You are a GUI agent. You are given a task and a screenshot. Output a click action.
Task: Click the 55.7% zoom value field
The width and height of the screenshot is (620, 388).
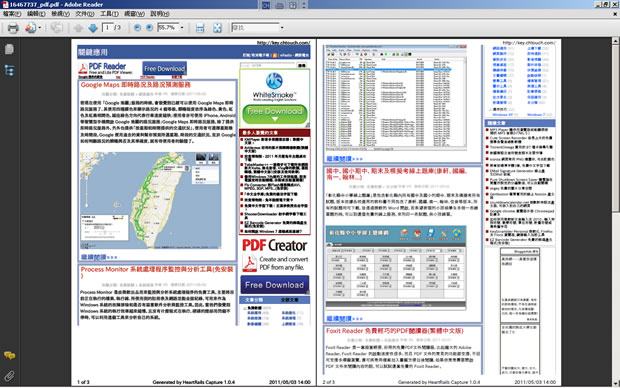click(168, 28)
